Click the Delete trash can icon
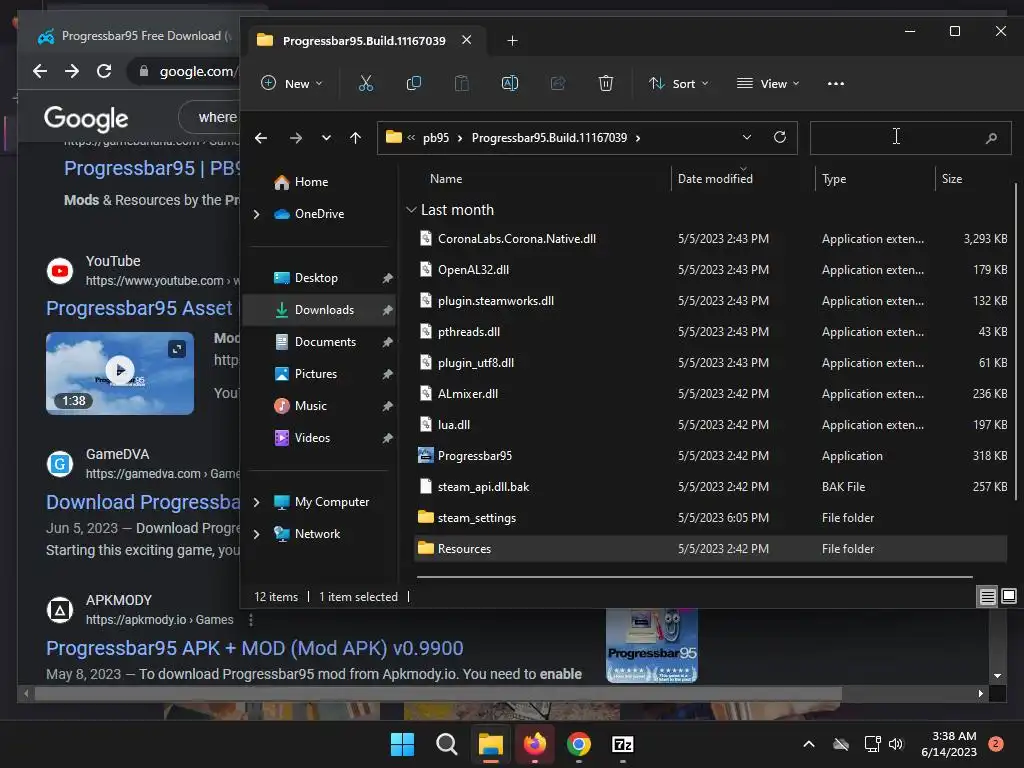1024x768 pixels. tap(606, 84)
